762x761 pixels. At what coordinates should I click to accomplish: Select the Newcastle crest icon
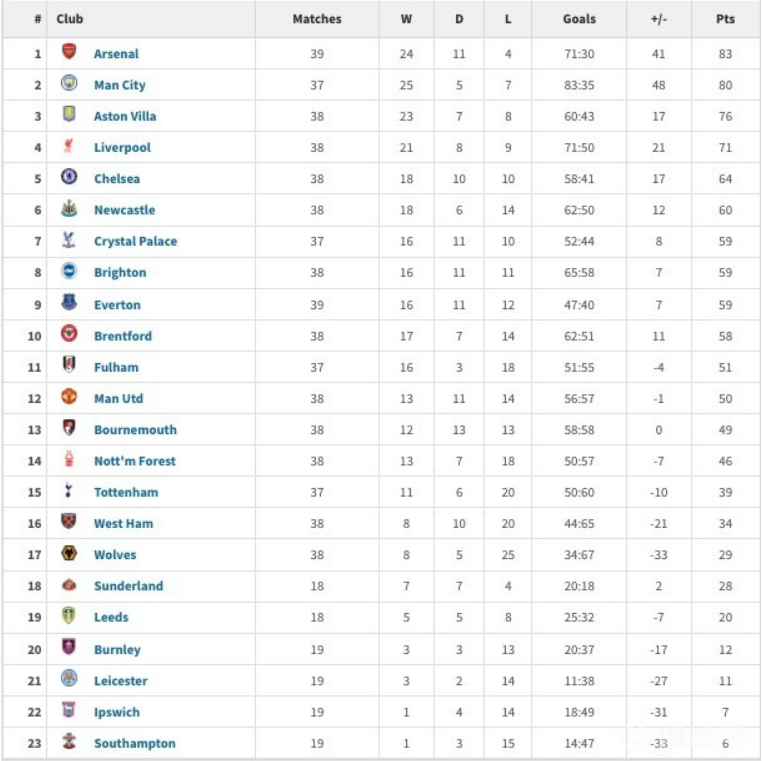[x=69, y=209]
